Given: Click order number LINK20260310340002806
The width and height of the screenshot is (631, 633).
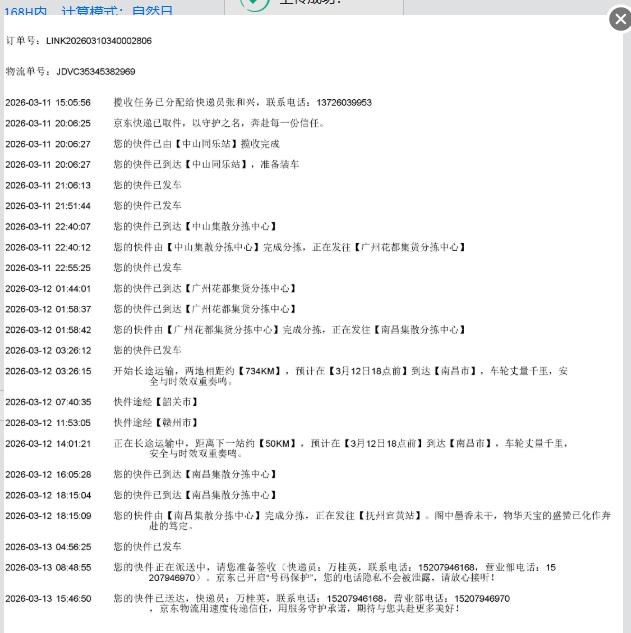Looking at the screenshot, I should pos(99,41).
